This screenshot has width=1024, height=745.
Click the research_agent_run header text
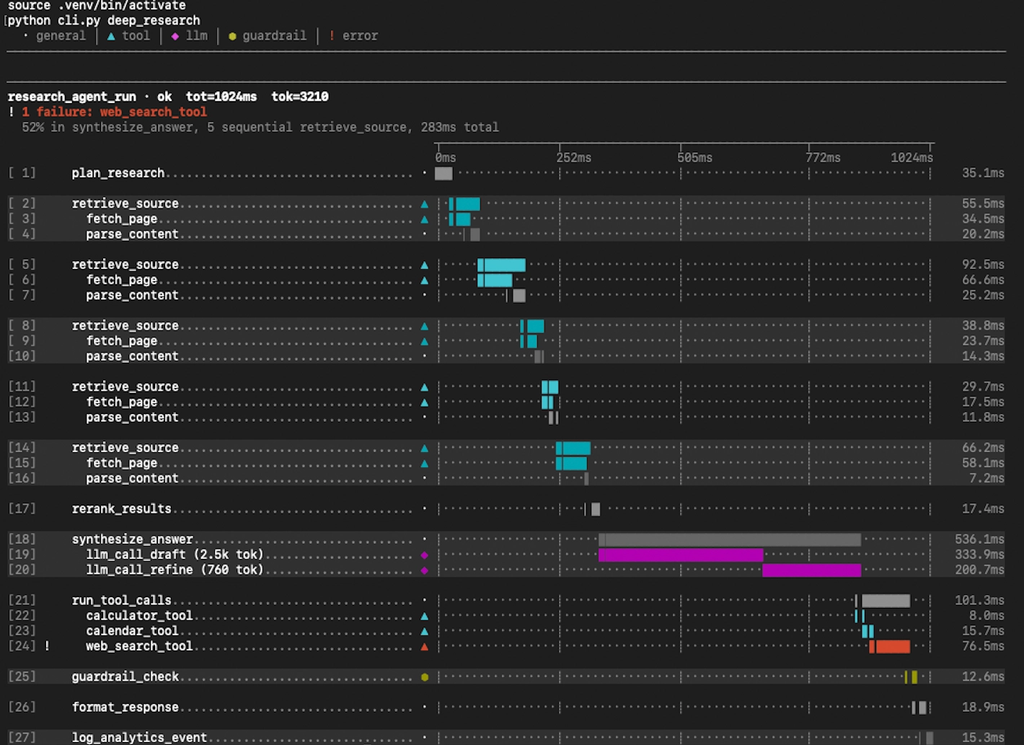click(72, 97)
